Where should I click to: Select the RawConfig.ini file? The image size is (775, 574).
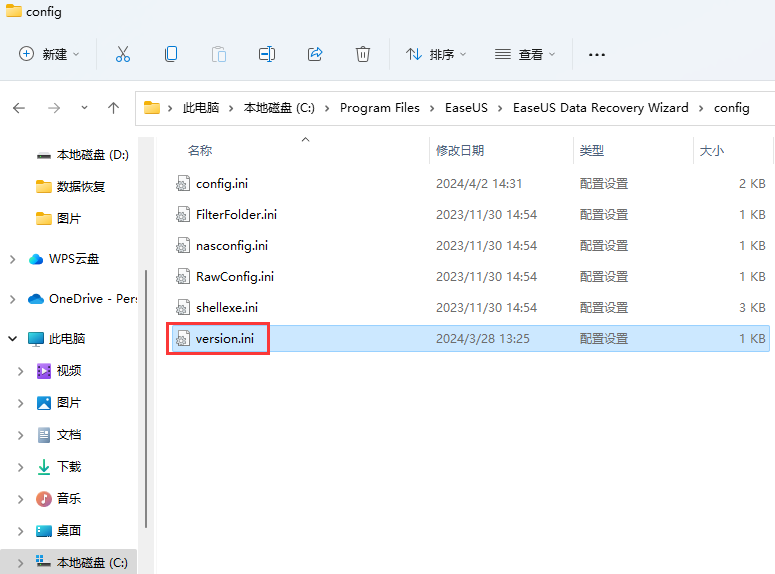[x=471, y=277]
